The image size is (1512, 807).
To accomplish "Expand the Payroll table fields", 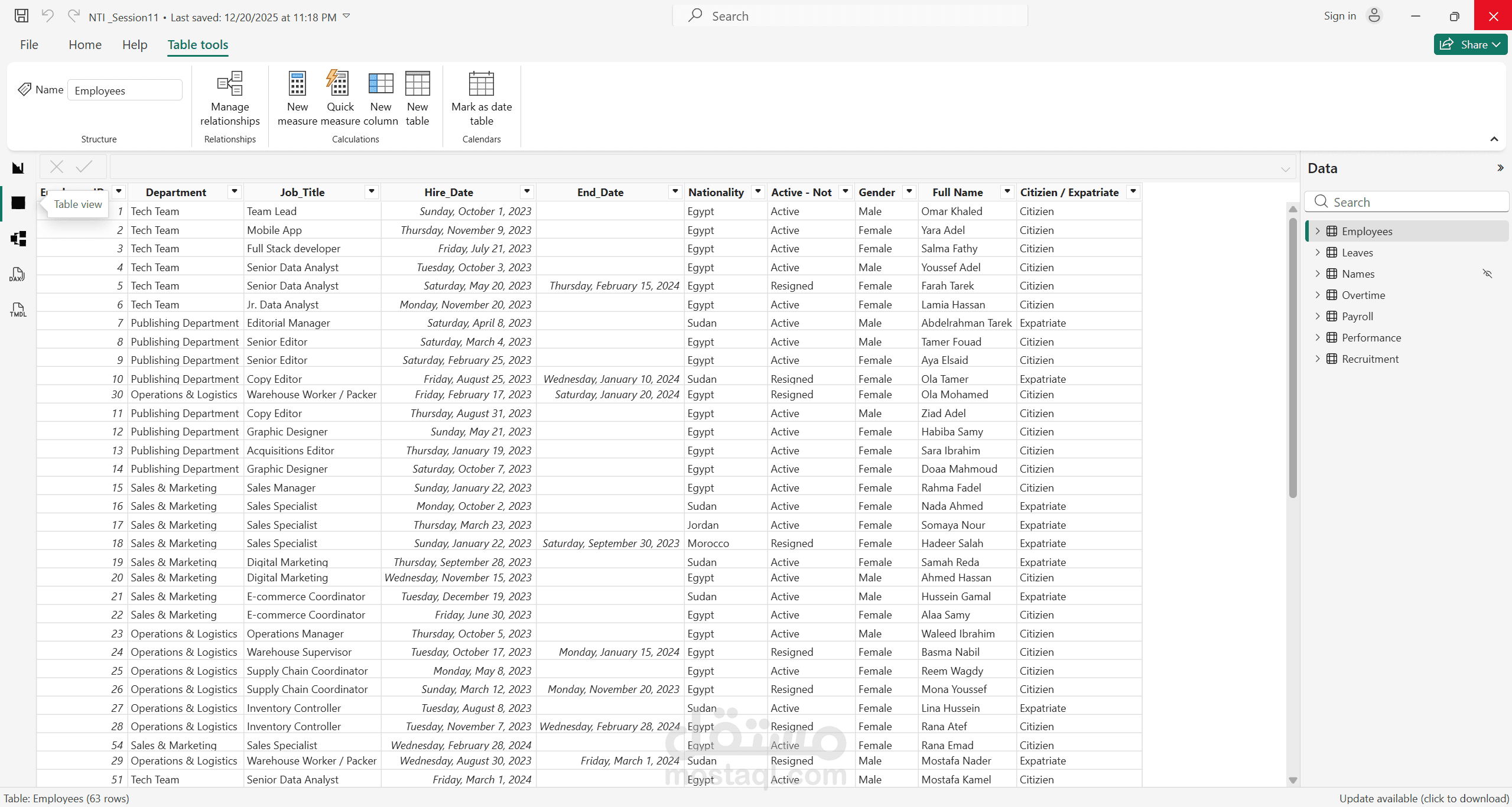I will 1318,316.
